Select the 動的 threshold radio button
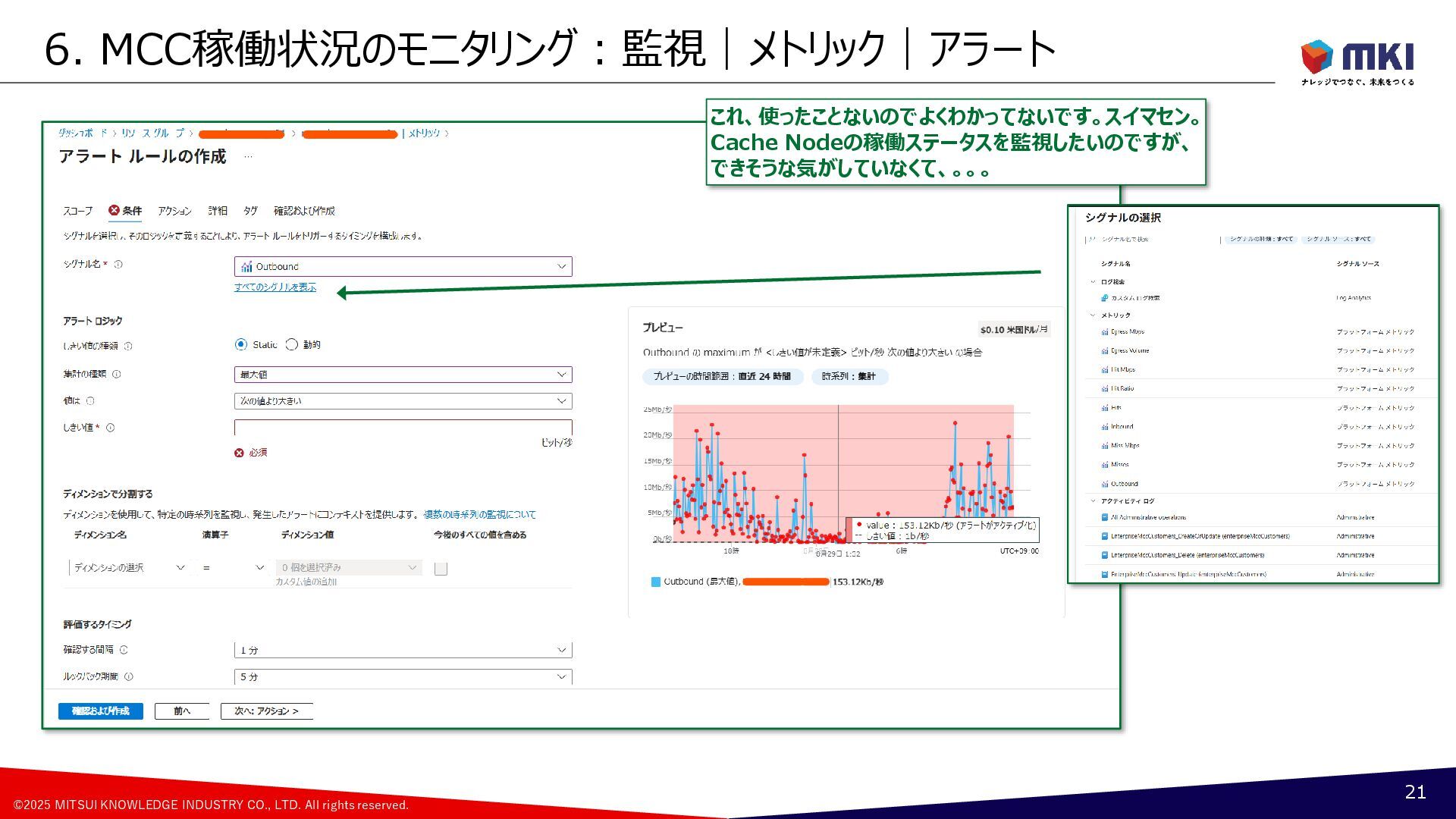This screenshot has height=819, width=1456. tap(292, 344)
